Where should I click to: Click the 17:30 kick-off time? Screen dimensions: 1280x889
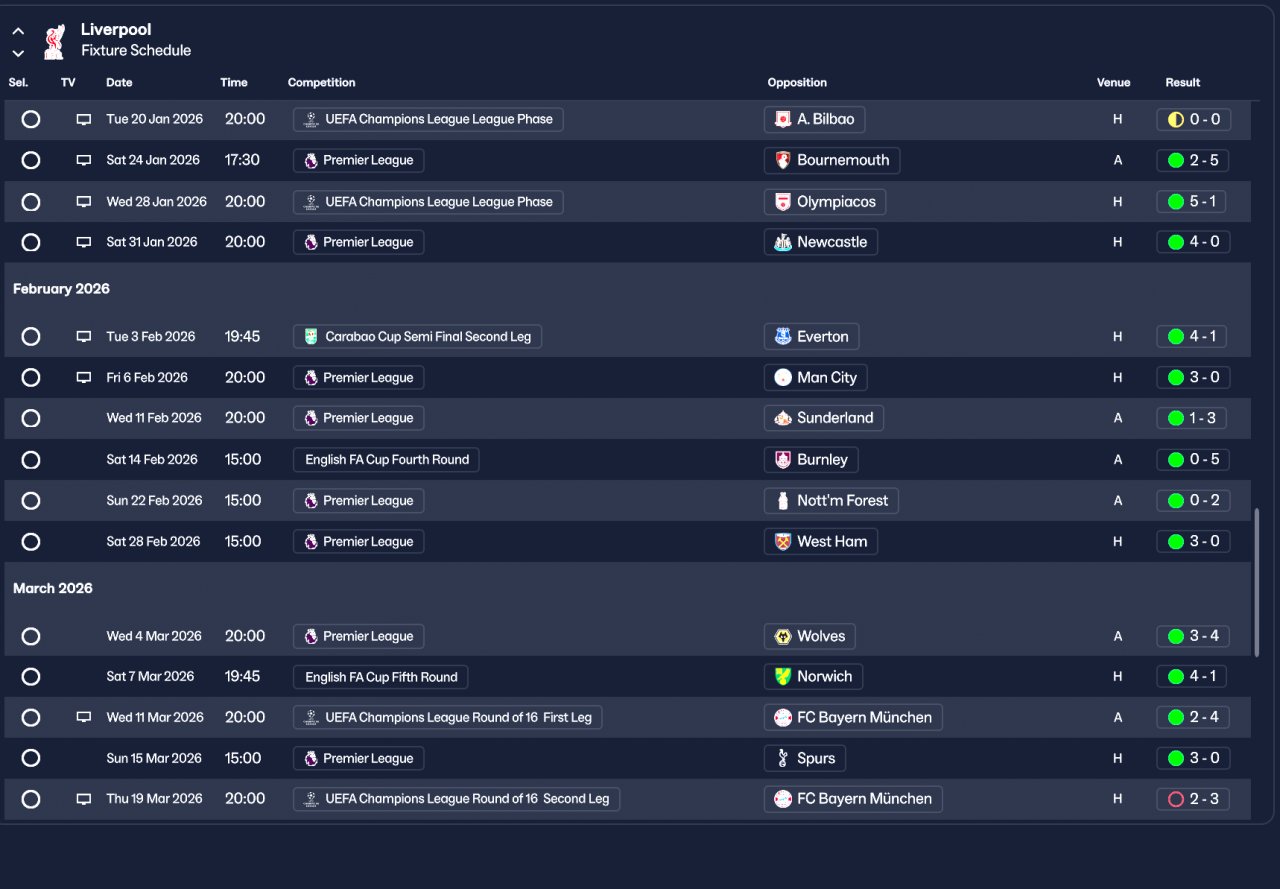[x=242, y=160]
